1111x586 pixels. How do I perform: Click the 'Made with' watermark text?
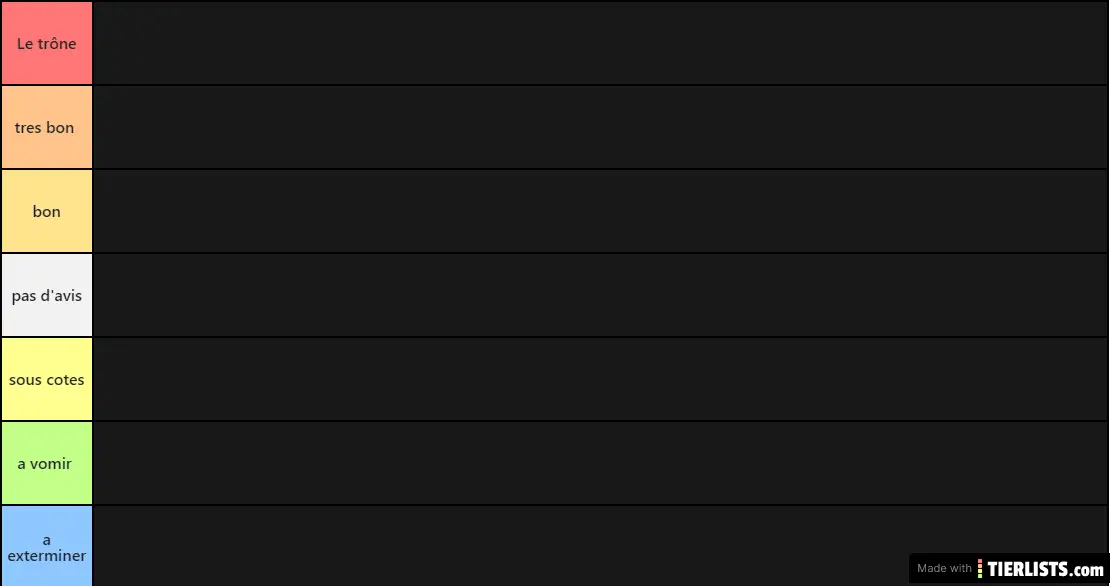tap(944, 569)
